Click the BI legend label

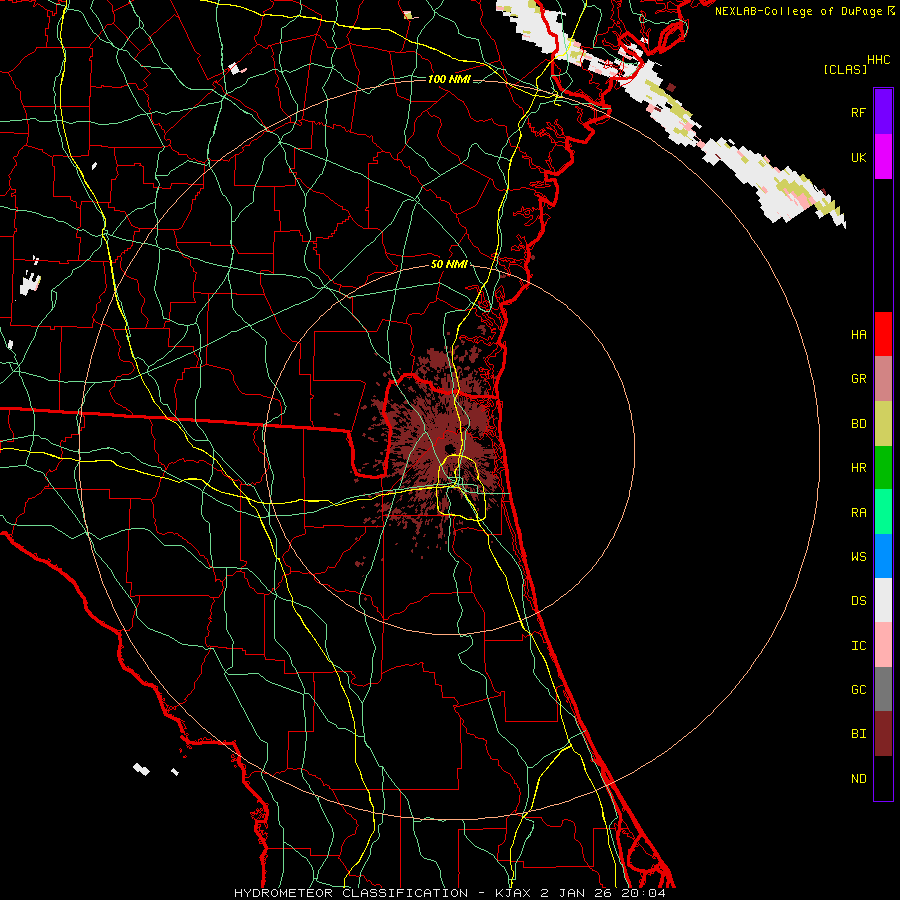click(859, 734)
